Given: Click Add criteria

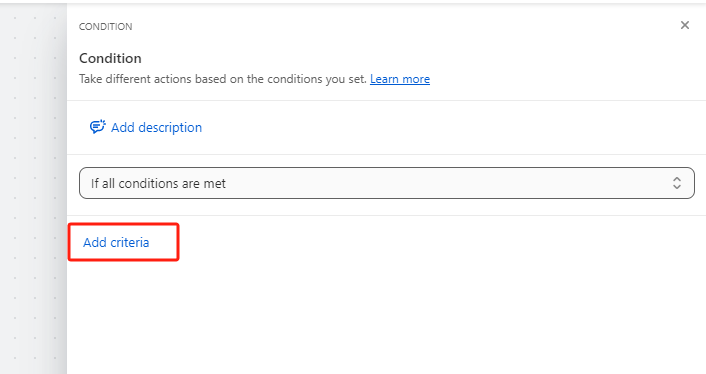Looking at the screenshot, I should point(116,242).
